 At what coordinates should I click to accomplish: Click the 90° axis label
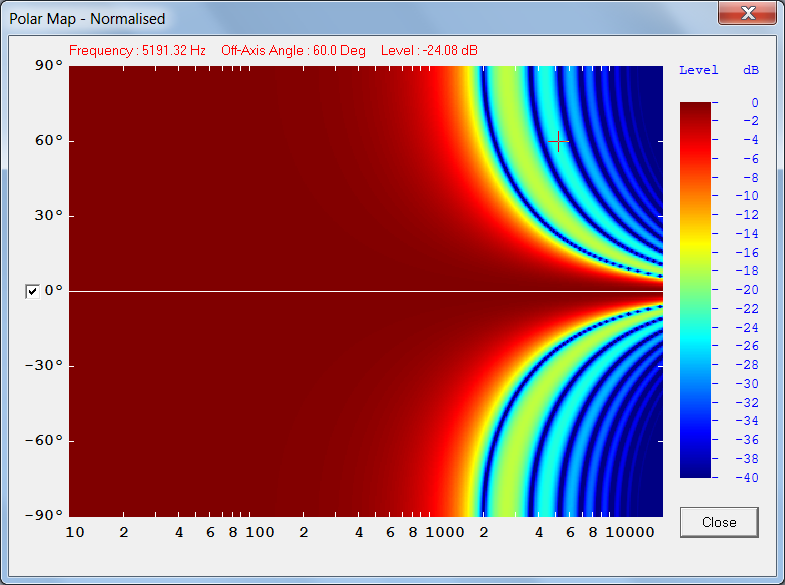point(49,66)
